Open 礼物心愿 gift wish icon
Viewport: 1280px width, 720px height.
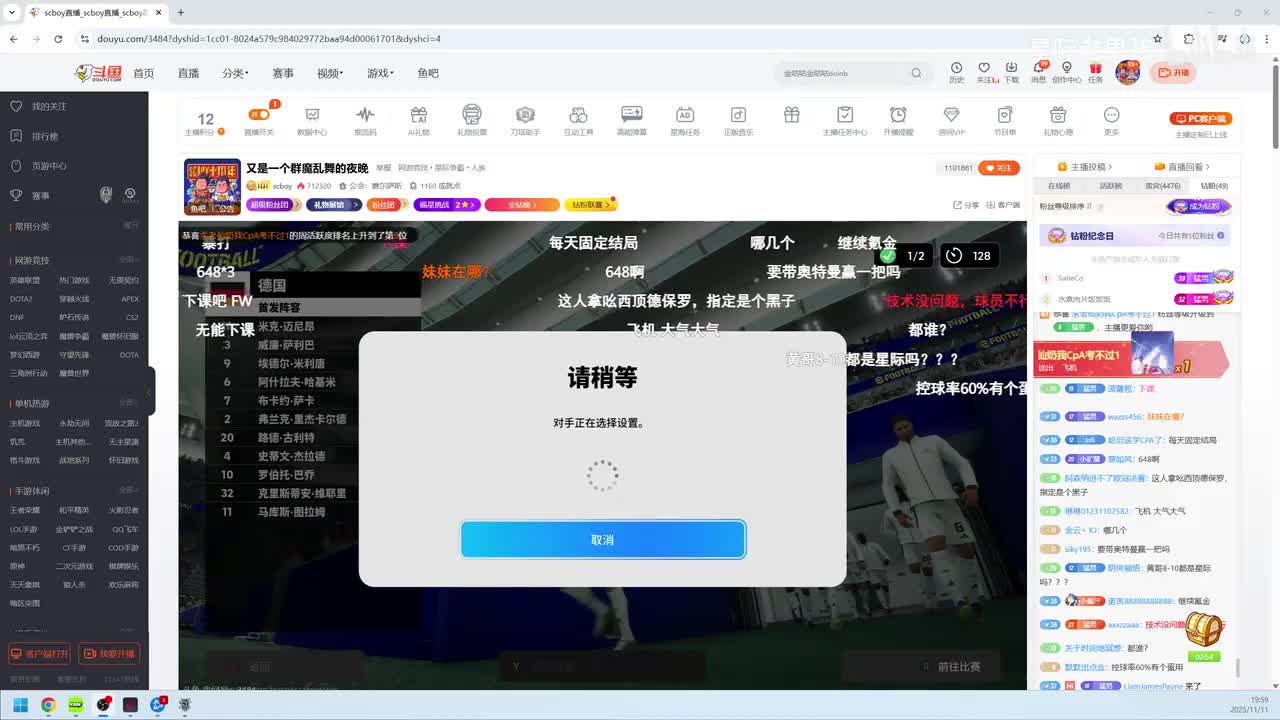[1058, 115]
